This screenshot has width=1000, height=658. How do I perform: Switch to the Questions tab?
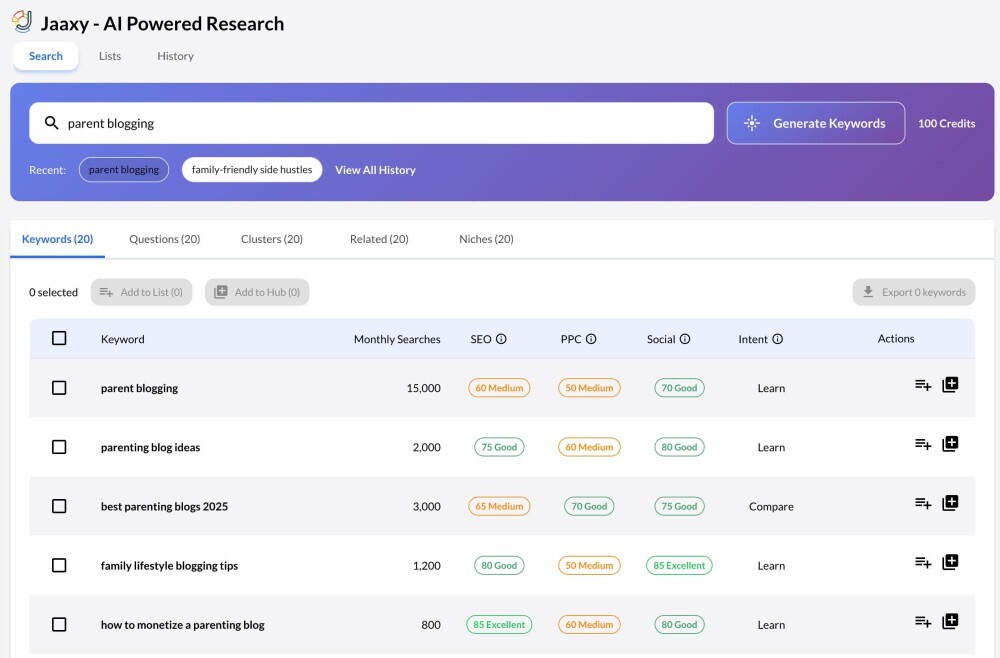pyautogui.click(x=165, y=239)
